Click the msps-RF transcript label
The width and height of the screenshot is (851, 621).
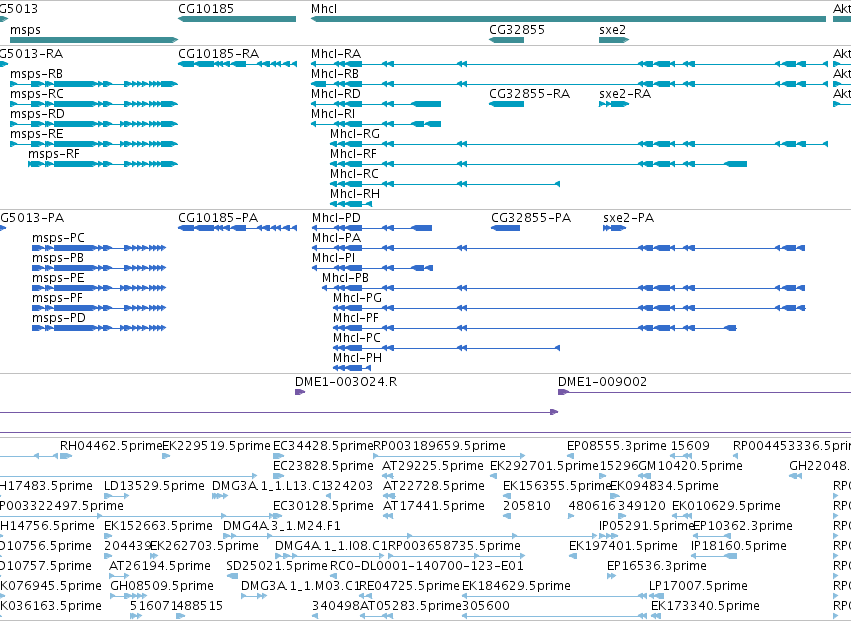pos(54,154)
